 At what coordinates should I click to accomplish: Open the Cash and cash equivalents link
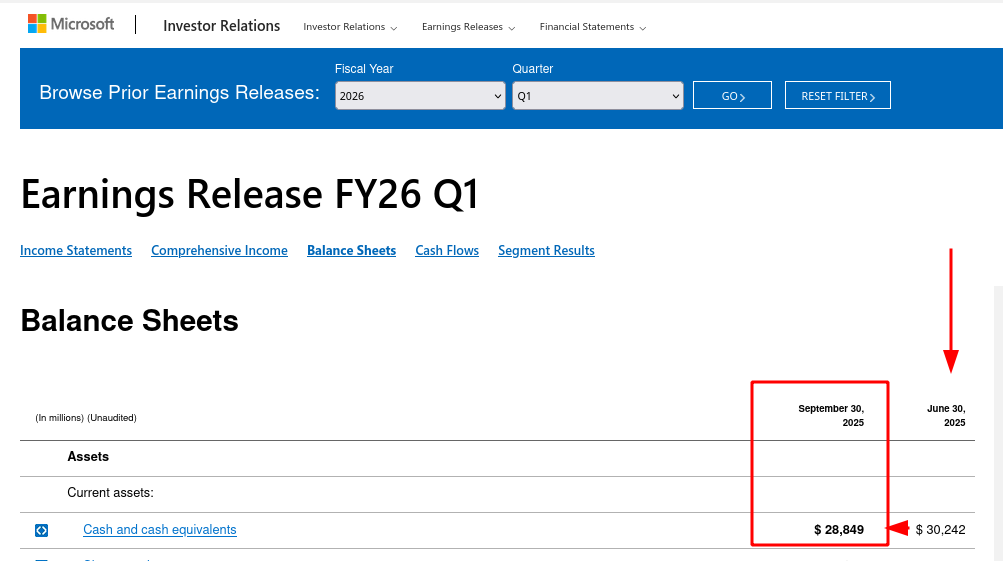tap(160, 530)
